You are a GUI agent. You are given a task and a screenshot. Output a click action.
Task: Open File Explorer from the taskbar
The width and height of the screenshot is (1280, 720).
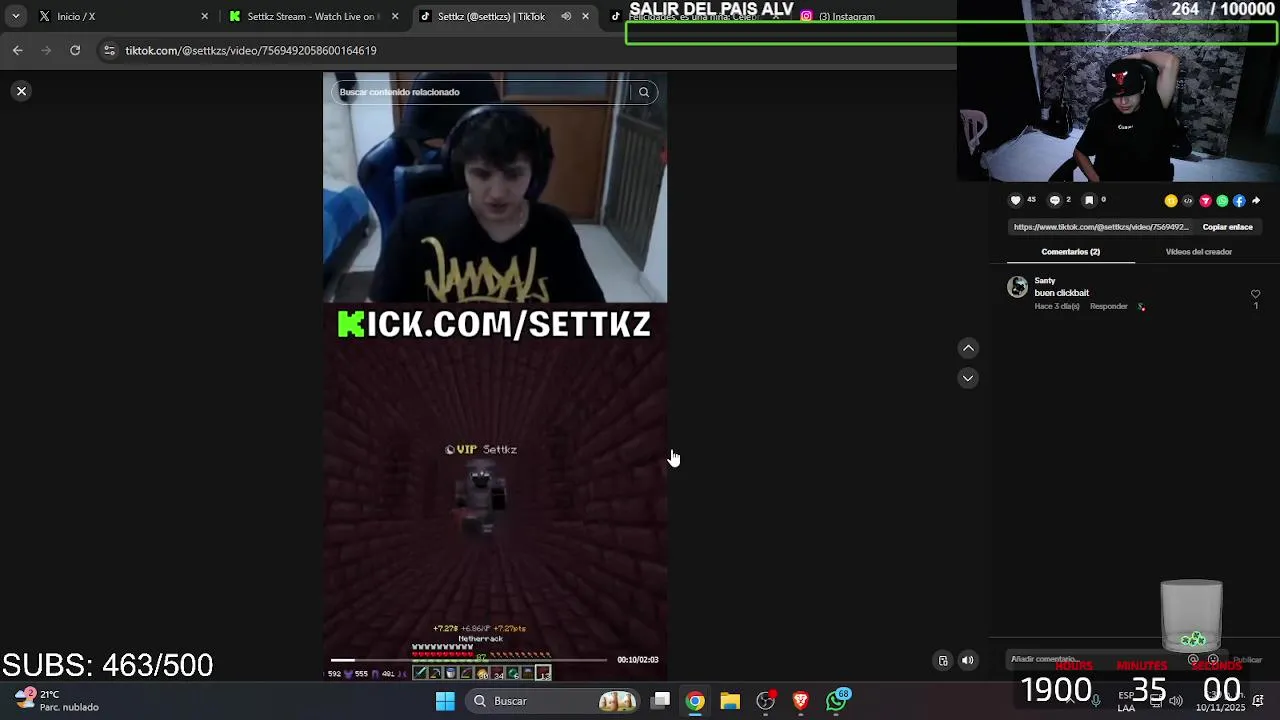730,701
